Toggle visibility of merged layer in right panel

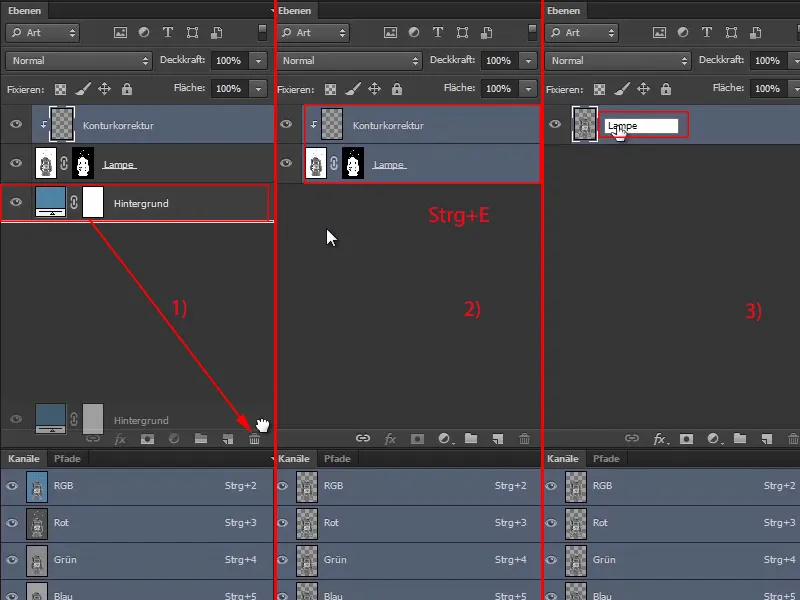click(555, 124)
